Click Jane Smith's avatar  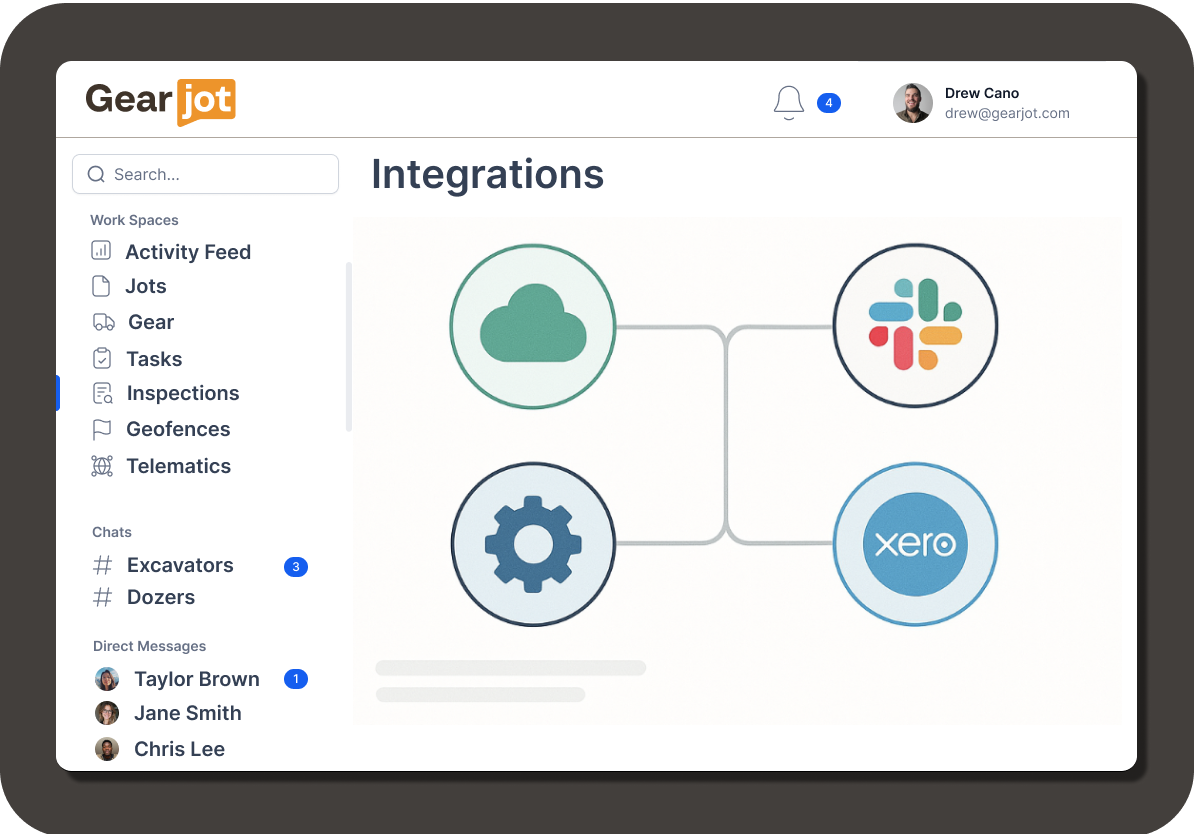point(107,713)
